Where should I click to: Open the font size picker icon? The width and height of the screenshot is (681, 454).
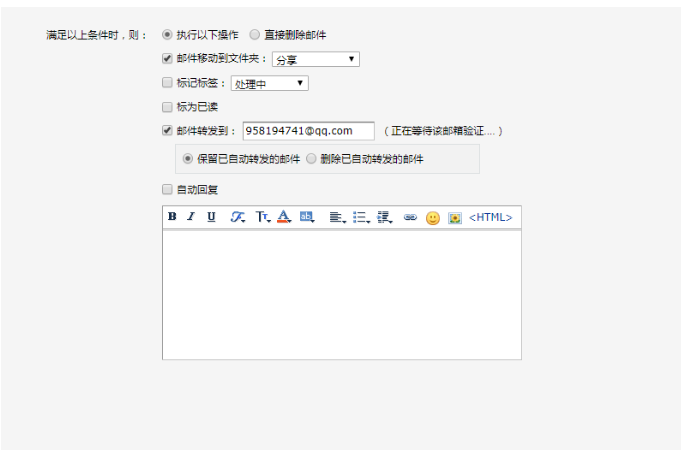(x=262, y=217)
